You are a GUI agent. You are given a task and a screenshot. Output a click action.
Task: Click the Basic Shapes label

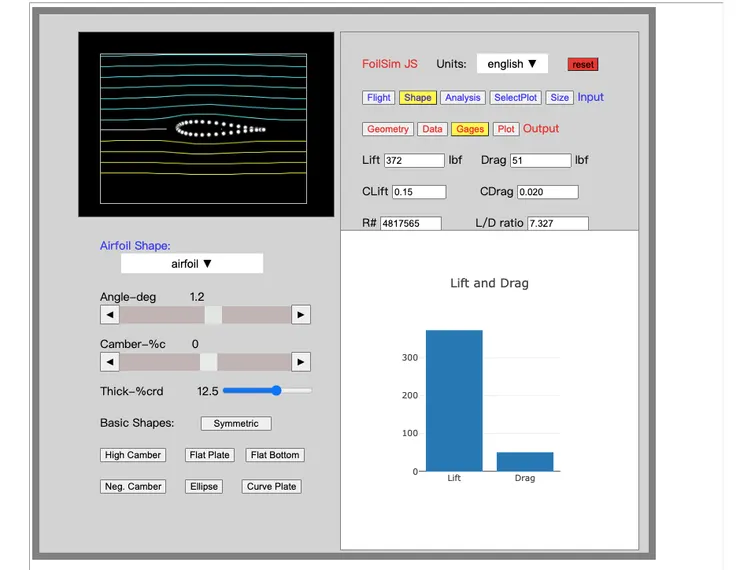[137, 423]
